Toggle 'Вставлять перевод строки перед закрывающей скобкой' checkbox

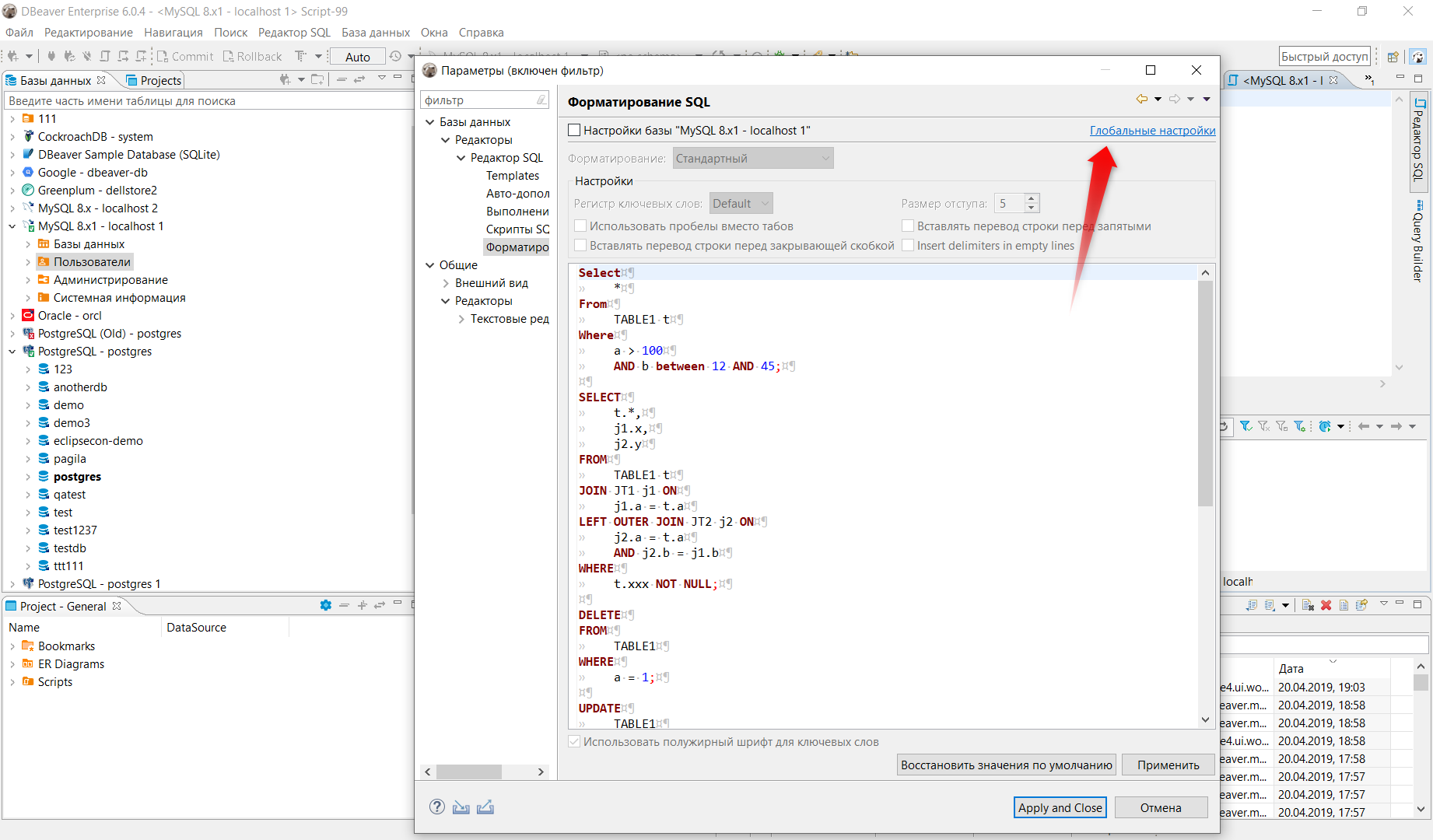pos(580,245)
